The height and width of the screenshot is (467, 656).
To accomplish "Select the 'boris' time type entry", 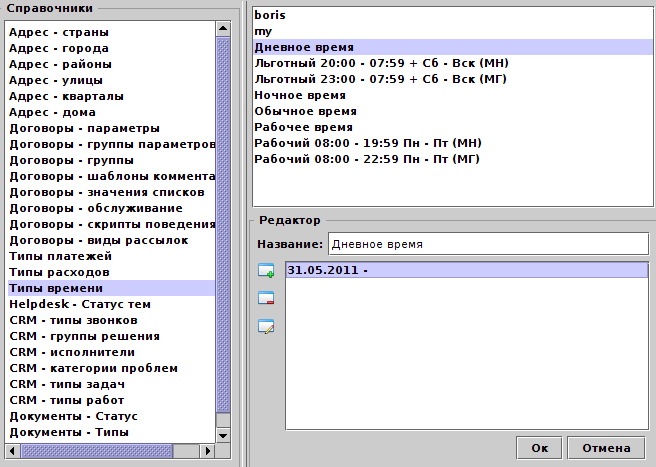I will pyautogui.click(x=270, y=16).
